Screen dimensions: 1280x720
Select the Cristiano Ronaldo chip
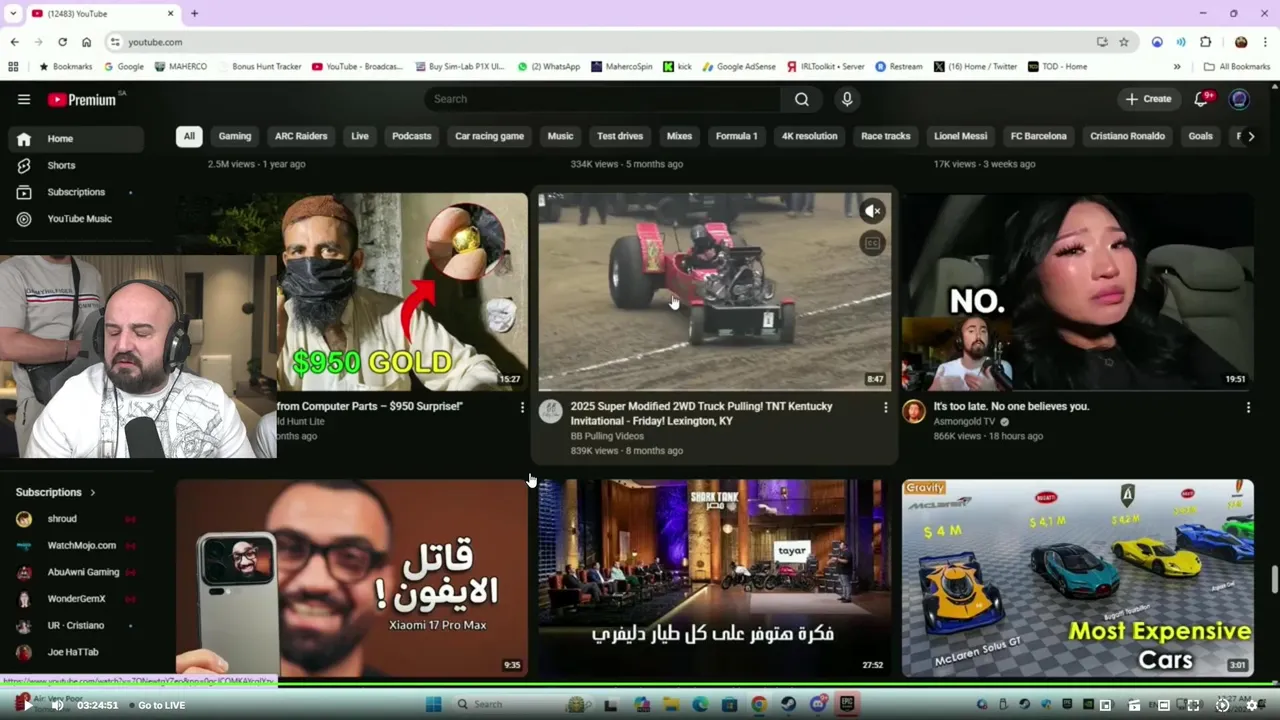(x=1128, y=136)
